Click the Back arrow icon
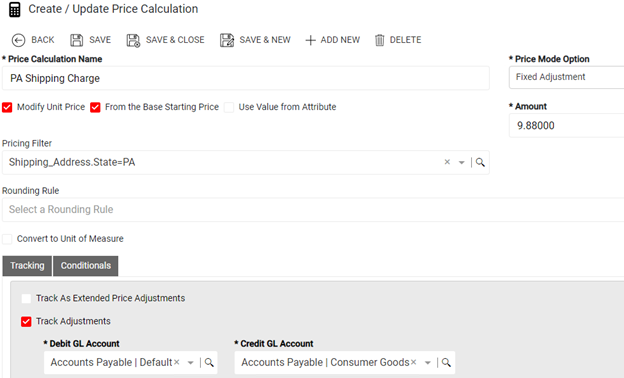Viewport: 624px width, 378px height. [x=18, y=40]
